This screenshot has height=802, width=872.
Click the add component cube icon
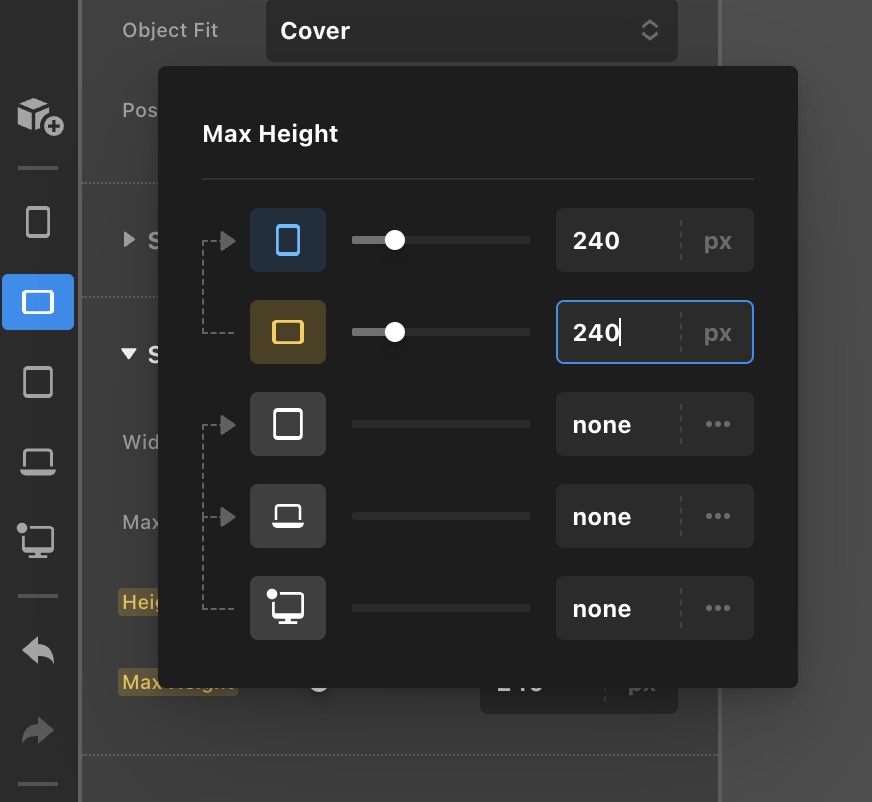pyautogui.click(x=39, y=115)
